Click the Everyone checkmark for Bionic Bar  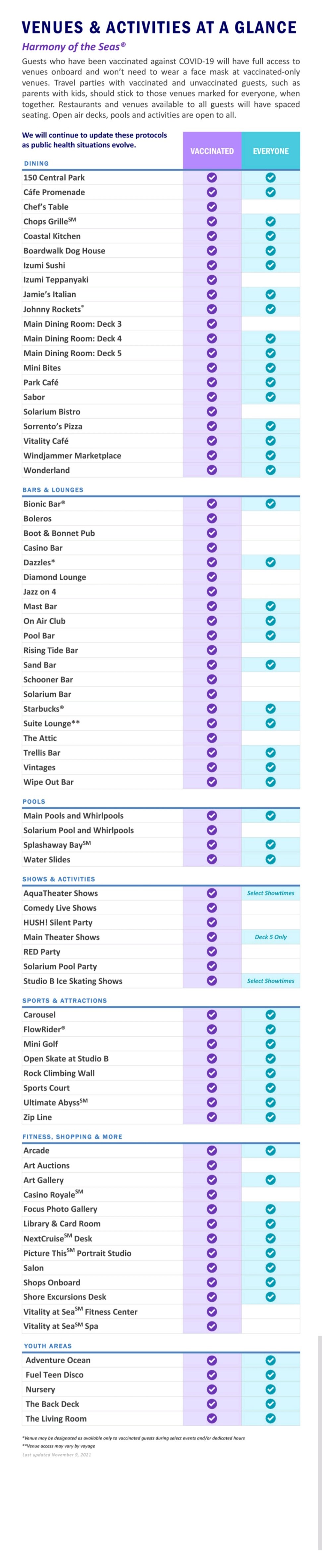(271, 503)
